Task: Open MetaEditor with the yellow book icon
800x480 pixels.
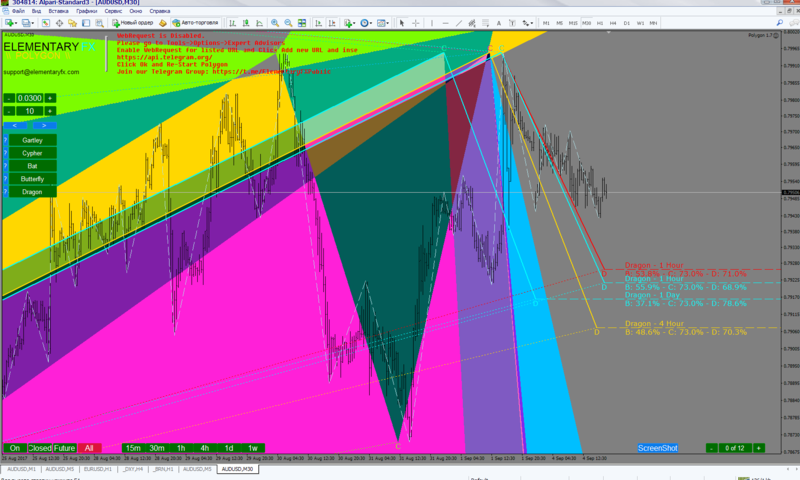Action: coord(163,23)
